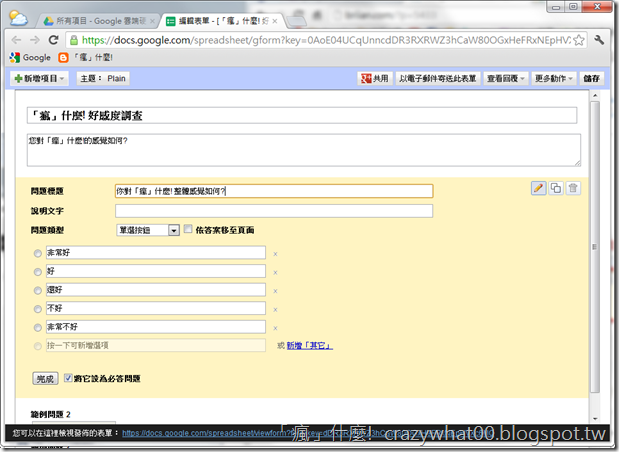This screenshot has height=452, width=619.
Task: Click the green padlock HTTPS icon
Action: click(x=73, y=40)
